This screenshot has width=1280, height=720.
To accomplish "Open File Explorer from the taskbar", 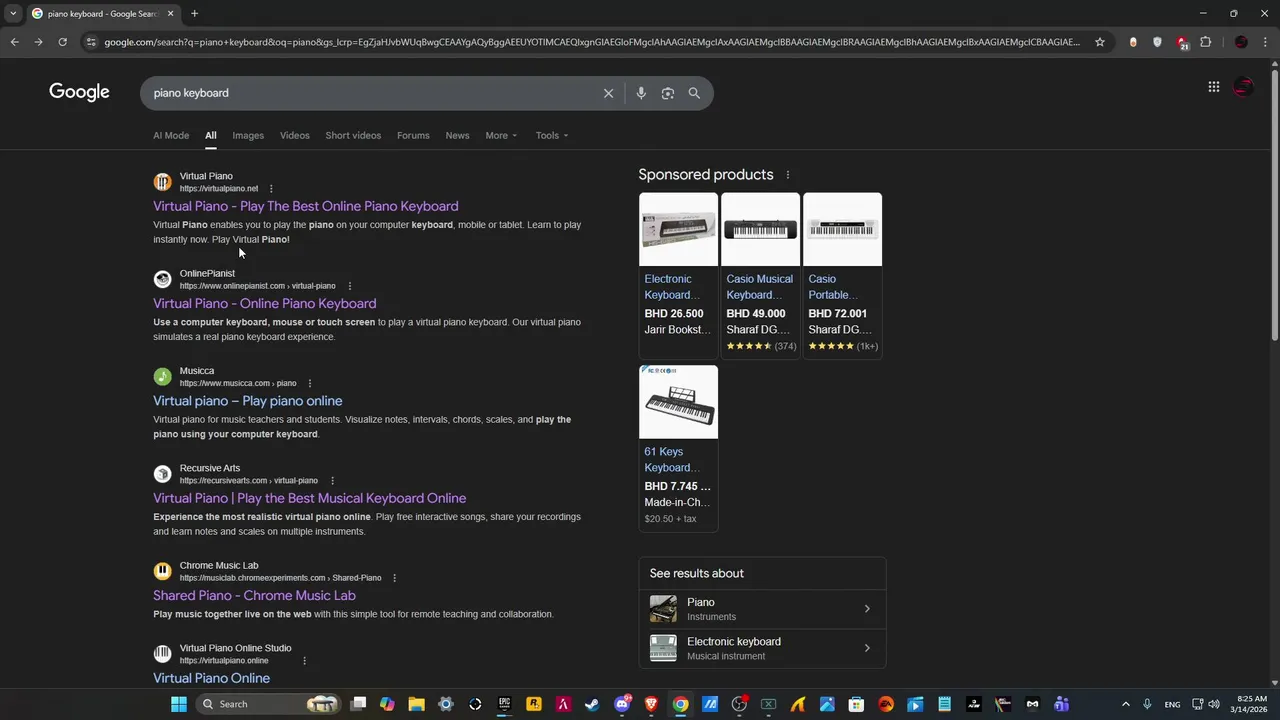I will pyautogui.click(x=417, y=704).
